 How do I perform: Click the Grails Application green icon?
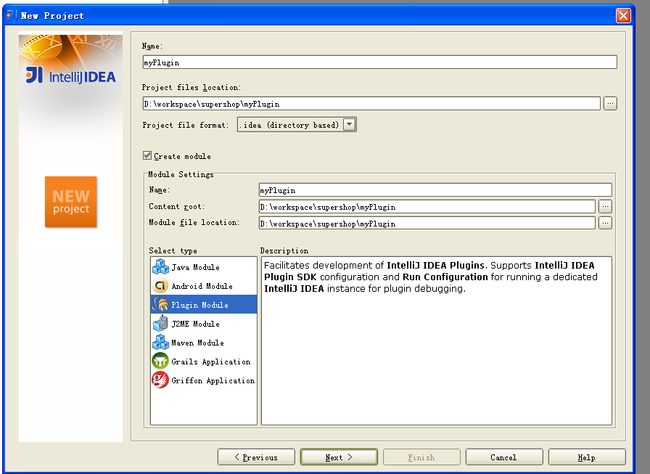click(x=160, y=361)
